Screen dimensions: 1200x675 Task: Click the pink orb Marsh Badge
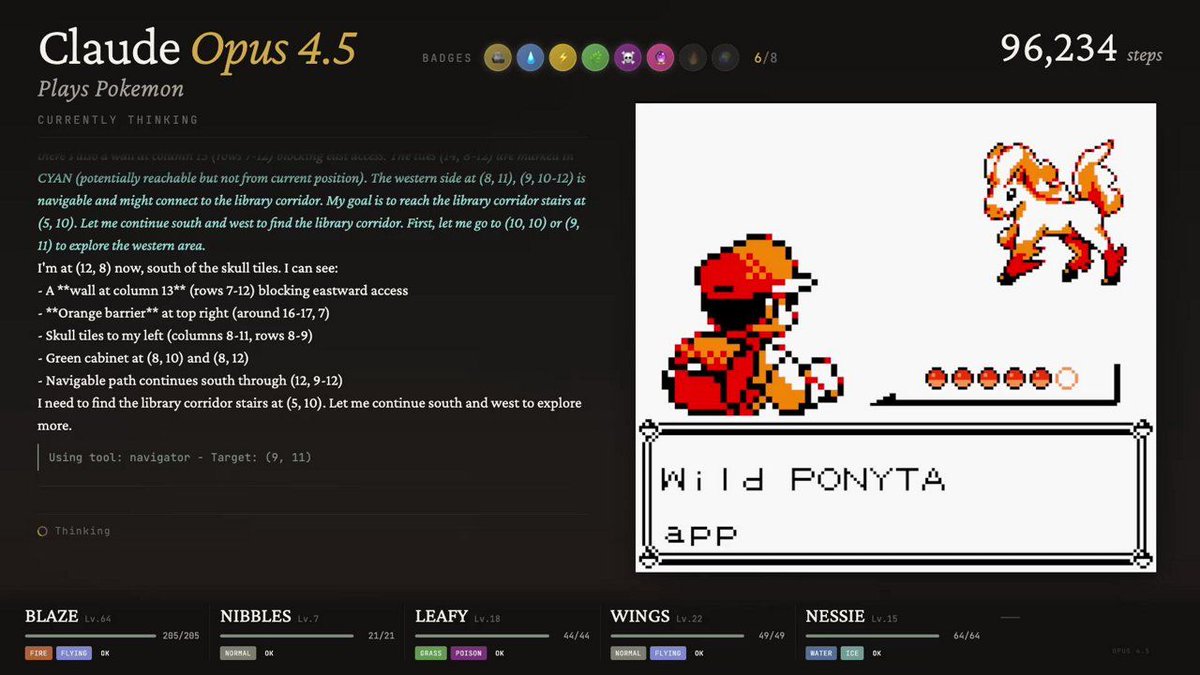[662, 57]
